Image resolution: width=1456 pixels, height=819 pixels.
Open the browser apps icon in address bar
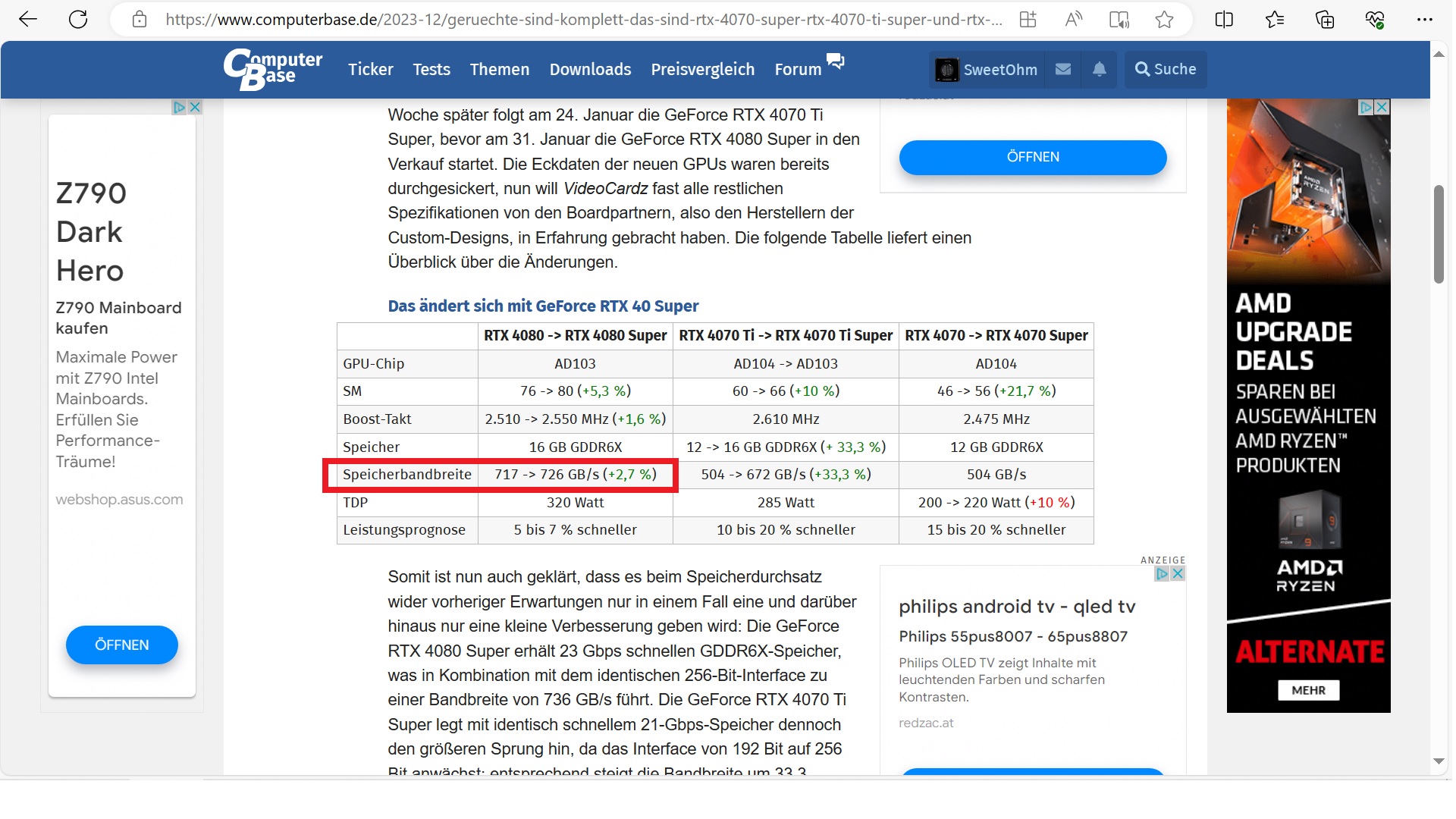click(x=1028, y=20)
